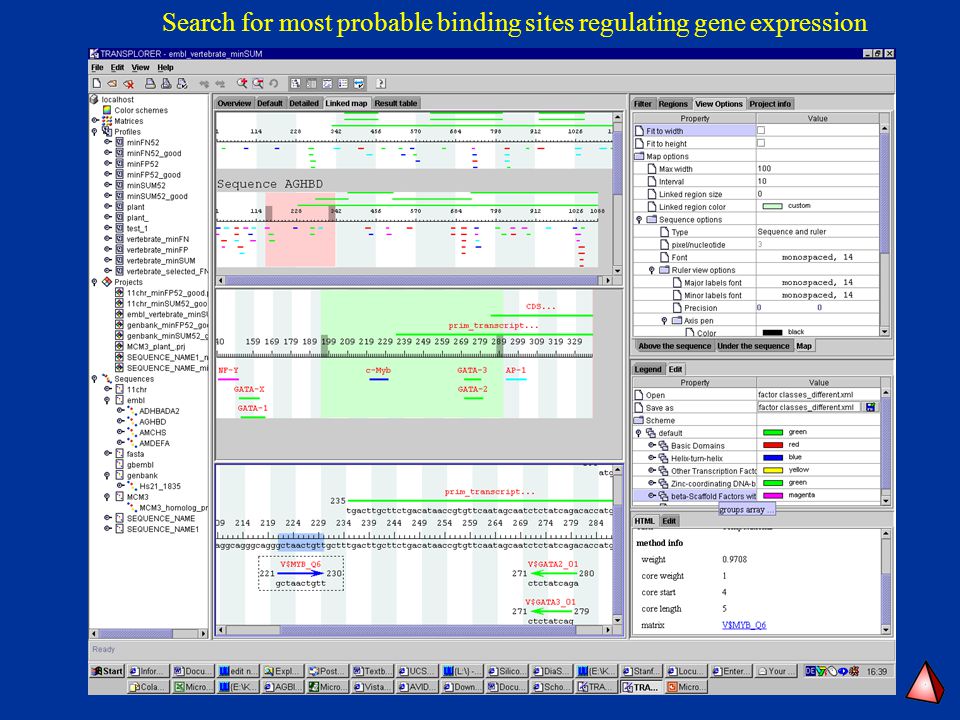Screen dimensions: 960x720
Task: Expand the Matrices tree node
Action: point(95,121)
